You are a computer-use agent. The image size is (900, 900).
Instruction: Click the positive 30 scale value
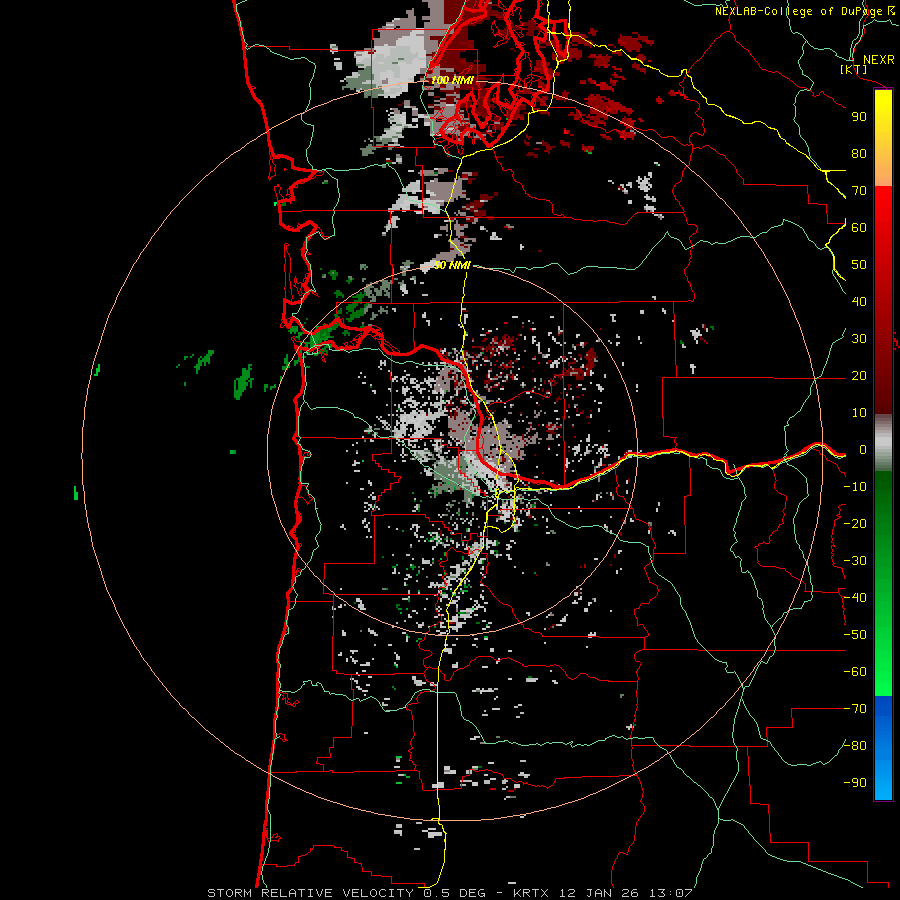pos(859,339)
